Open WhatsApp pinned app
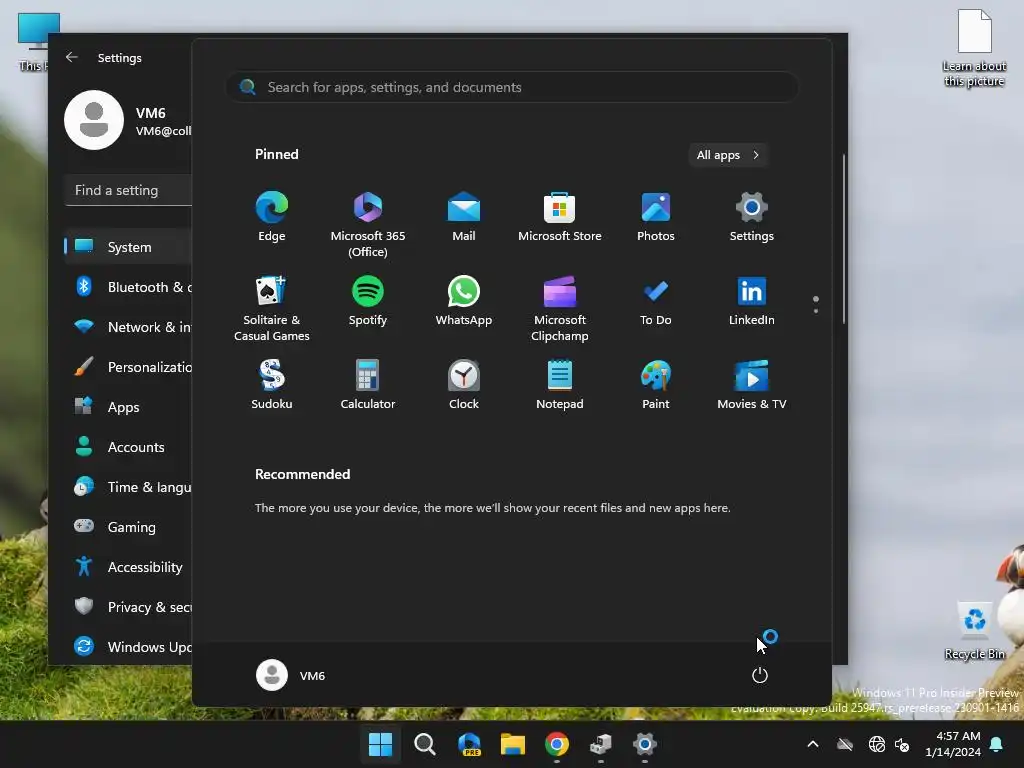This screenshot has height=768, width=1024. 464,301
